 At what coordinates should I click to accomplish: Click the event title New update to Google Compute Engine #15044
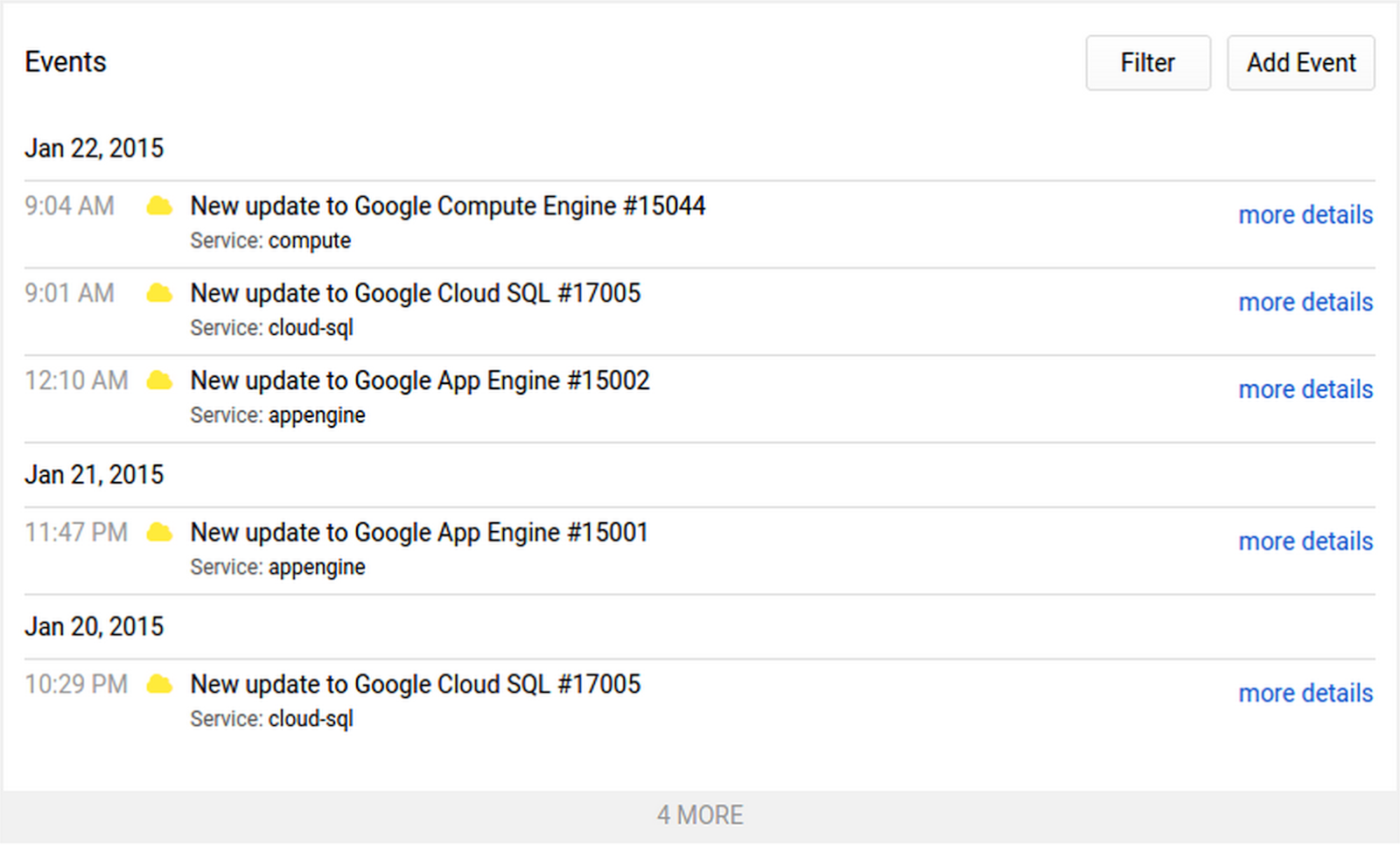(448, 206)
